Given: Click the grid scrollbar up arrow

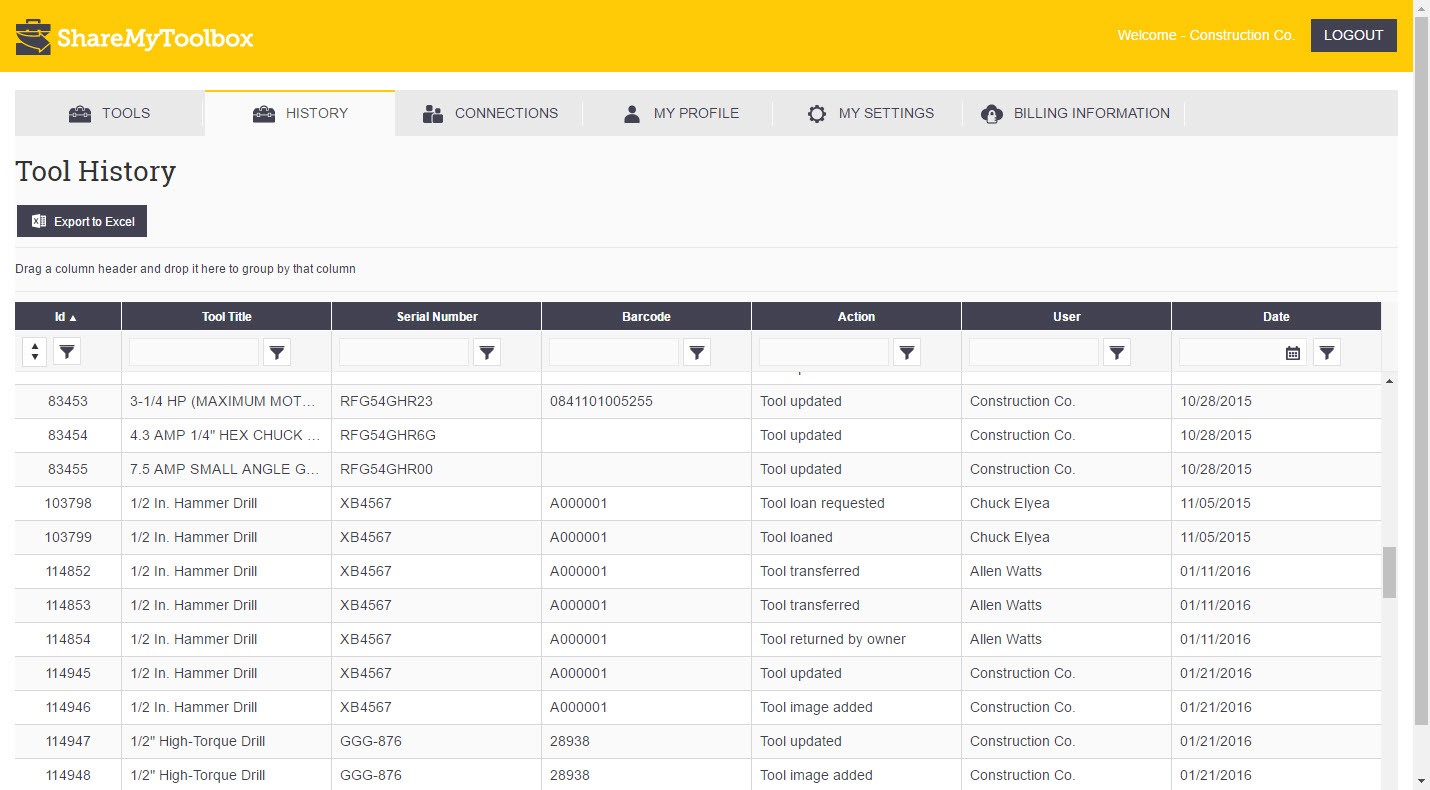Looking at the screenshot, I should [x=1389, y=381].
